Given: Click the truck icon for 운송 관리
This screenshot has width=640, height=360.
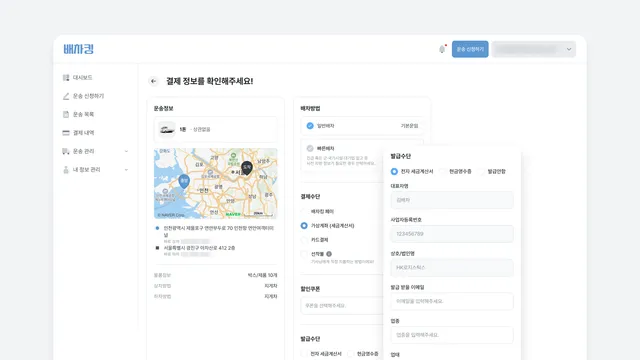Looking at the screenshot, I should [x=66, y=151].
